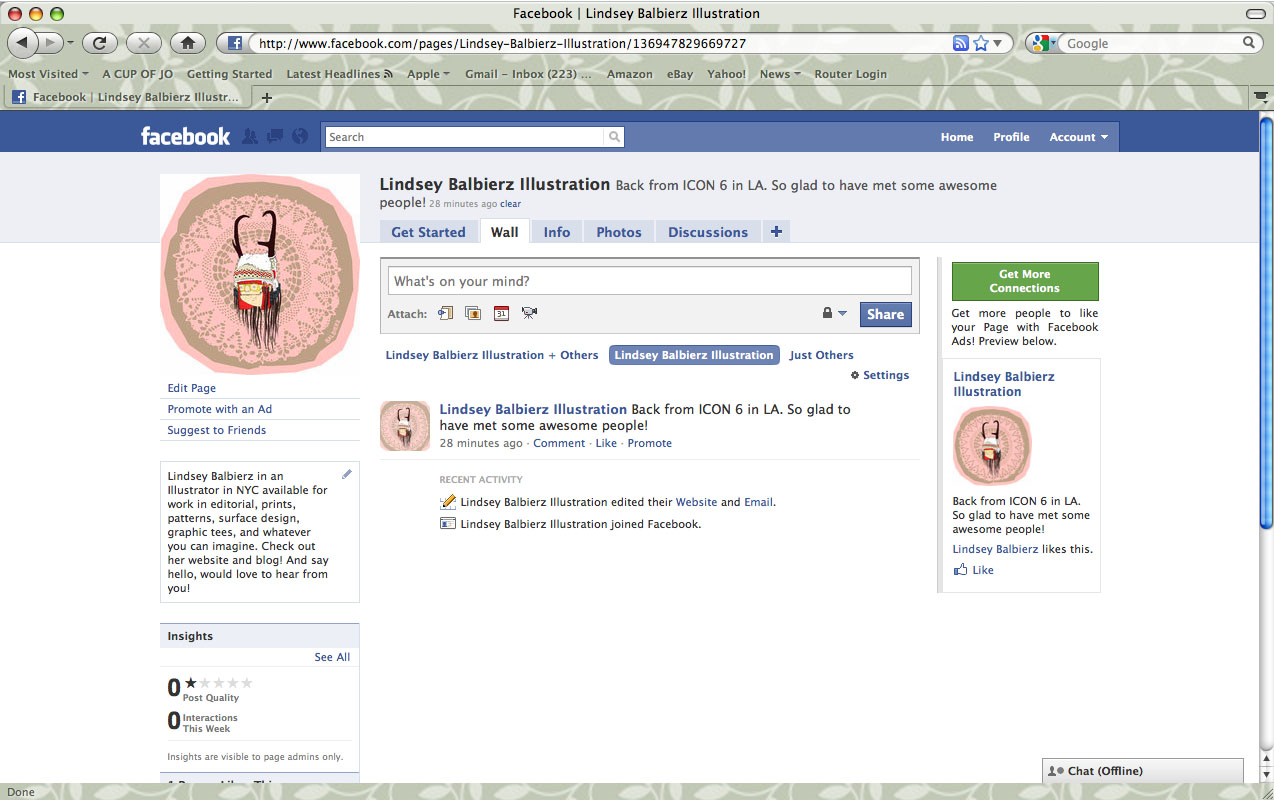
Task: Open messages icon in Facebook header
Action: pyautogui.click(x=275, y=136)
